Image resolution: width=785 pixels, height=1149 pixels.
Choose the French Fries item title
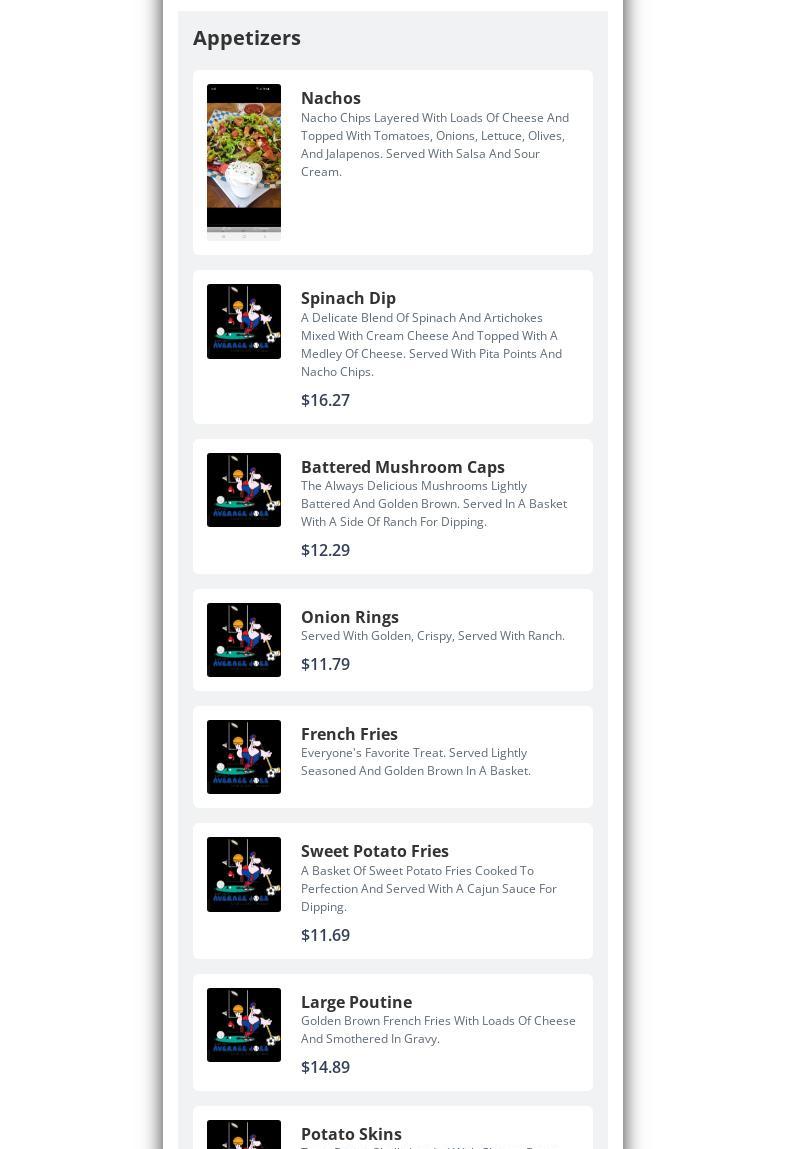[349, 734]
